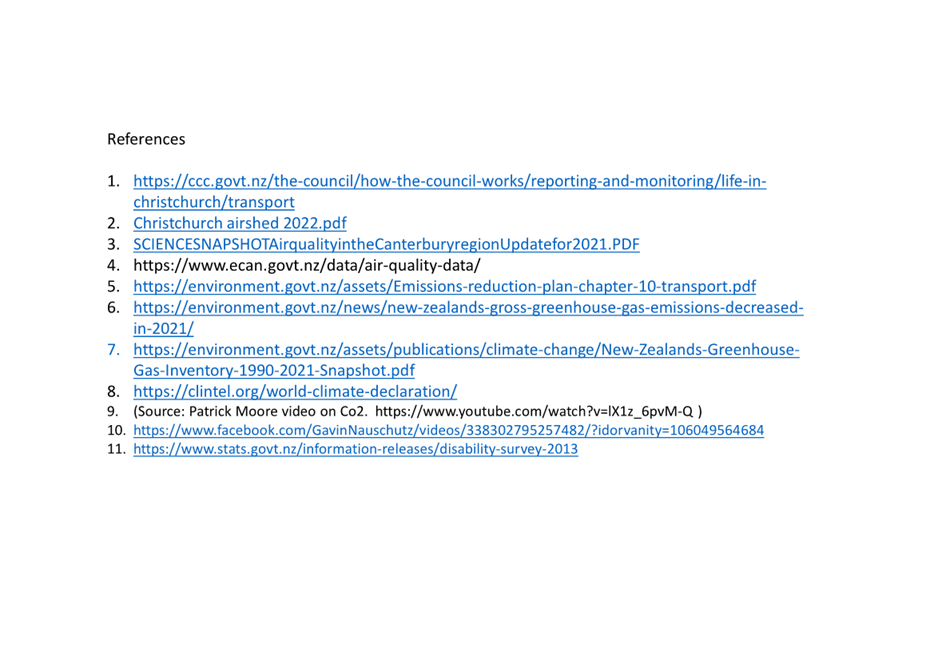This screenshot has width=934, height=661.
Task: Open the Christchurch airshed 2022.pdf link
Action: (x=239, y=223)
